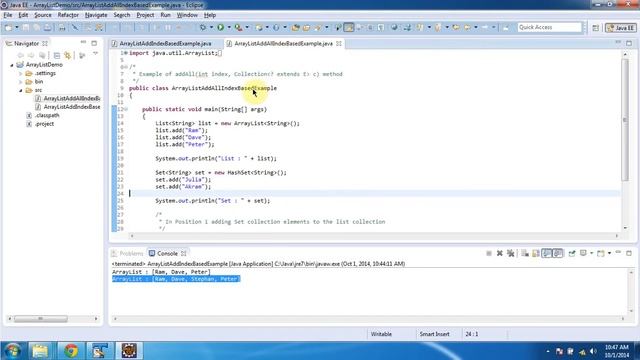Screen dimensions: 640x360
Task: Click the Windows Start orb
Action: (13, 351)
